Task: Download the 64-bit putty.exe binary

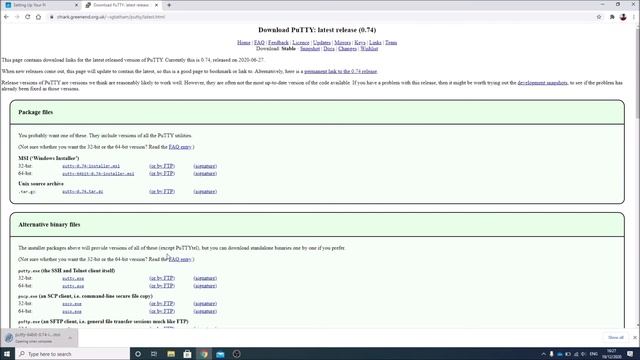Action: click(x=73, y=286)
